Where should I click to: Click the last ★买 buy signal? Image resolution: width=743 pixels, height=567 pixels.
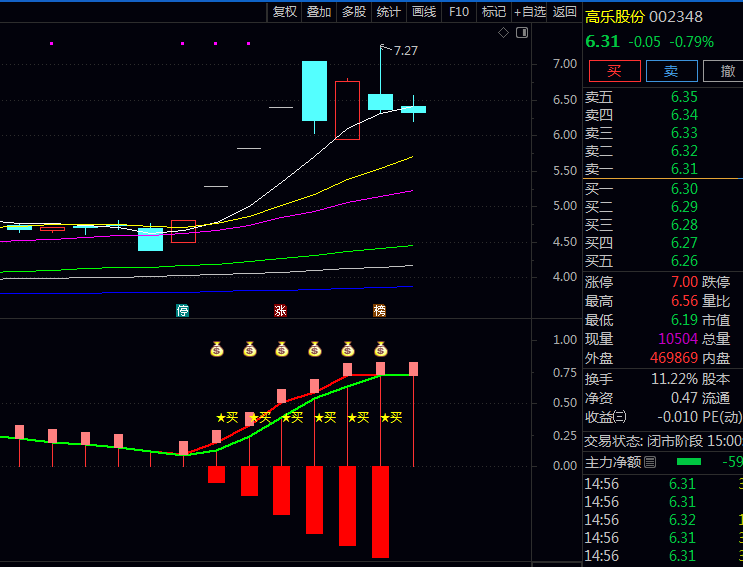click(x=391, y=417)
